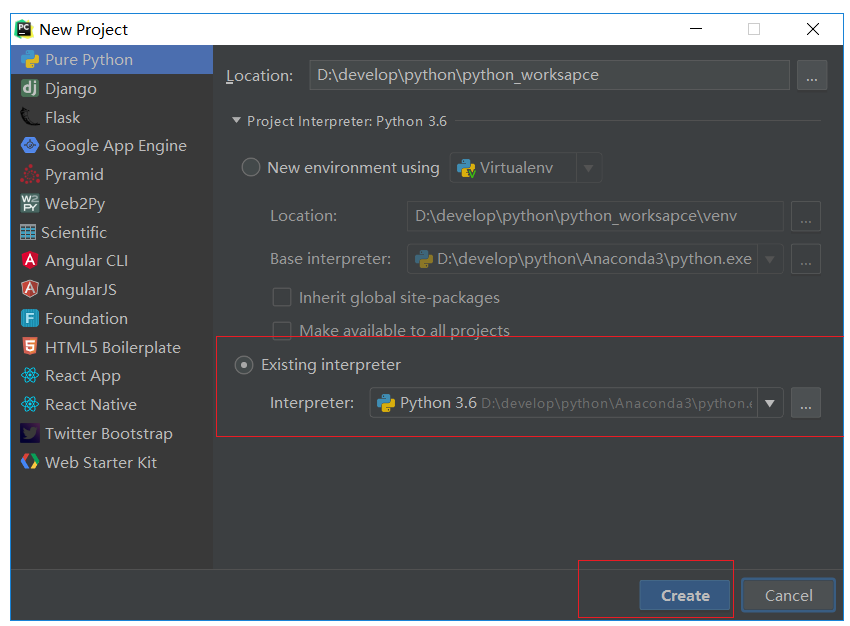Click the Angular CLI icon
The image size is (850, 626).
point(30,261)
